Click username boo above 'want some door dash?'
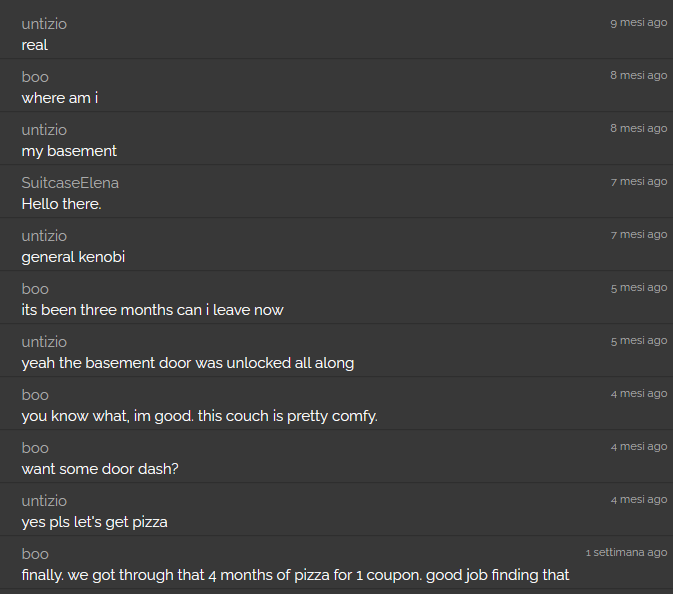Viewport: 673px width, 594px height. click(35, 448)
